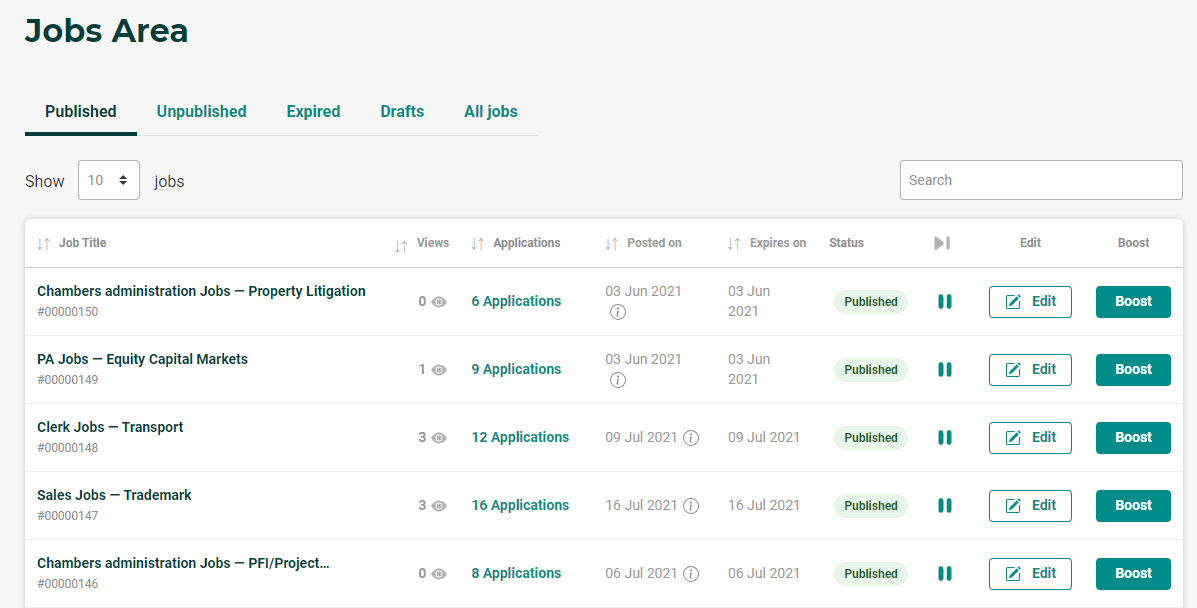Image resolution: width=1197 pixels, height=608 pixels.
Task: Pause the Clerk Jobs Transport listing
Action: tap(944, 438)
